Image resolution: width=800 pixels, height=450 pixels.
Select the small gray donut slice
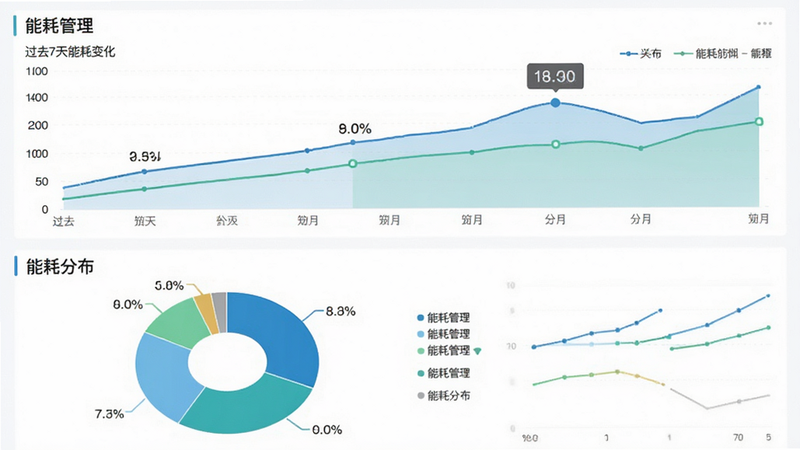tap(220, 310)
